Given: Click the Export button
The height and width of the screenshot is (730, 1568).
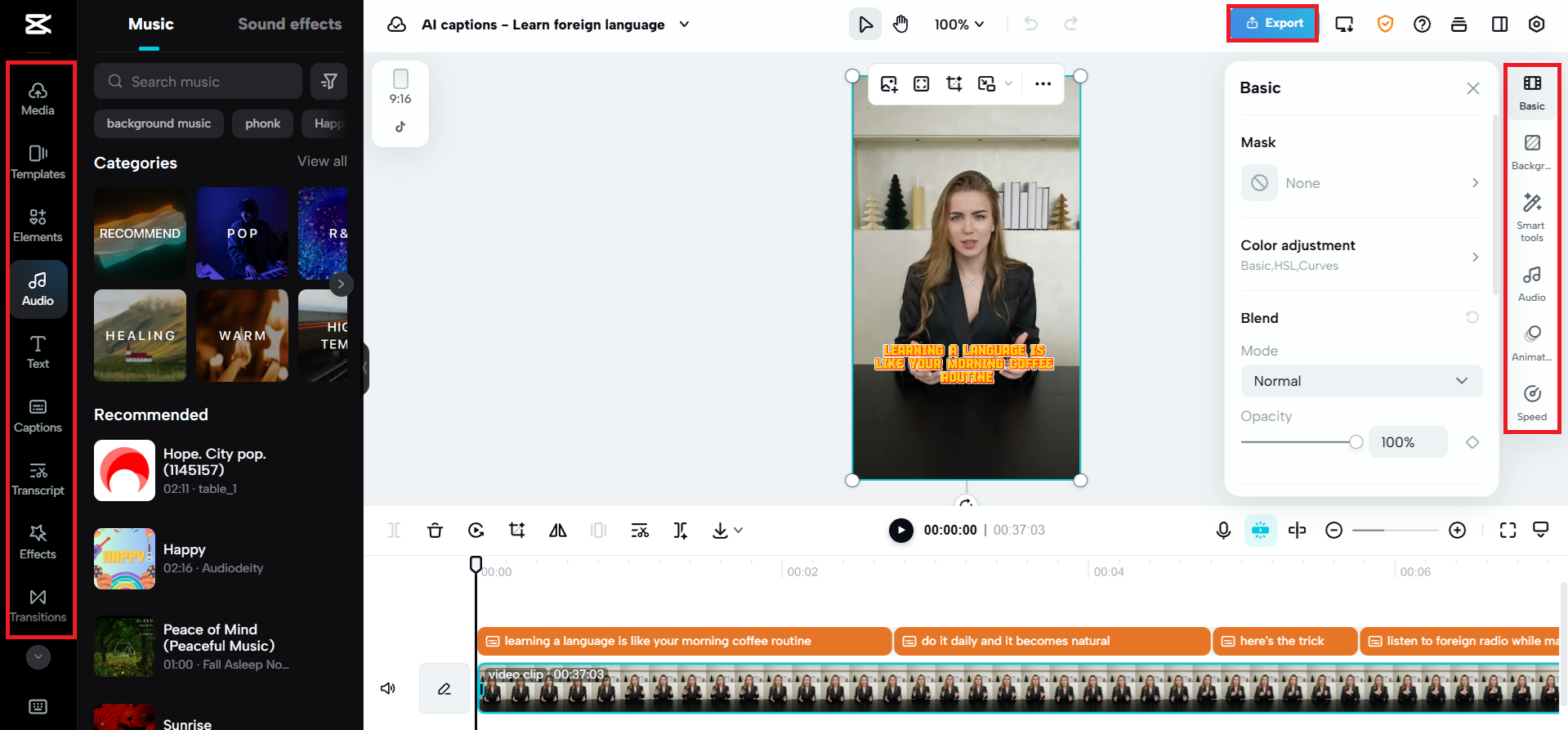Looking at the screenshot, I should (1273, 24).
